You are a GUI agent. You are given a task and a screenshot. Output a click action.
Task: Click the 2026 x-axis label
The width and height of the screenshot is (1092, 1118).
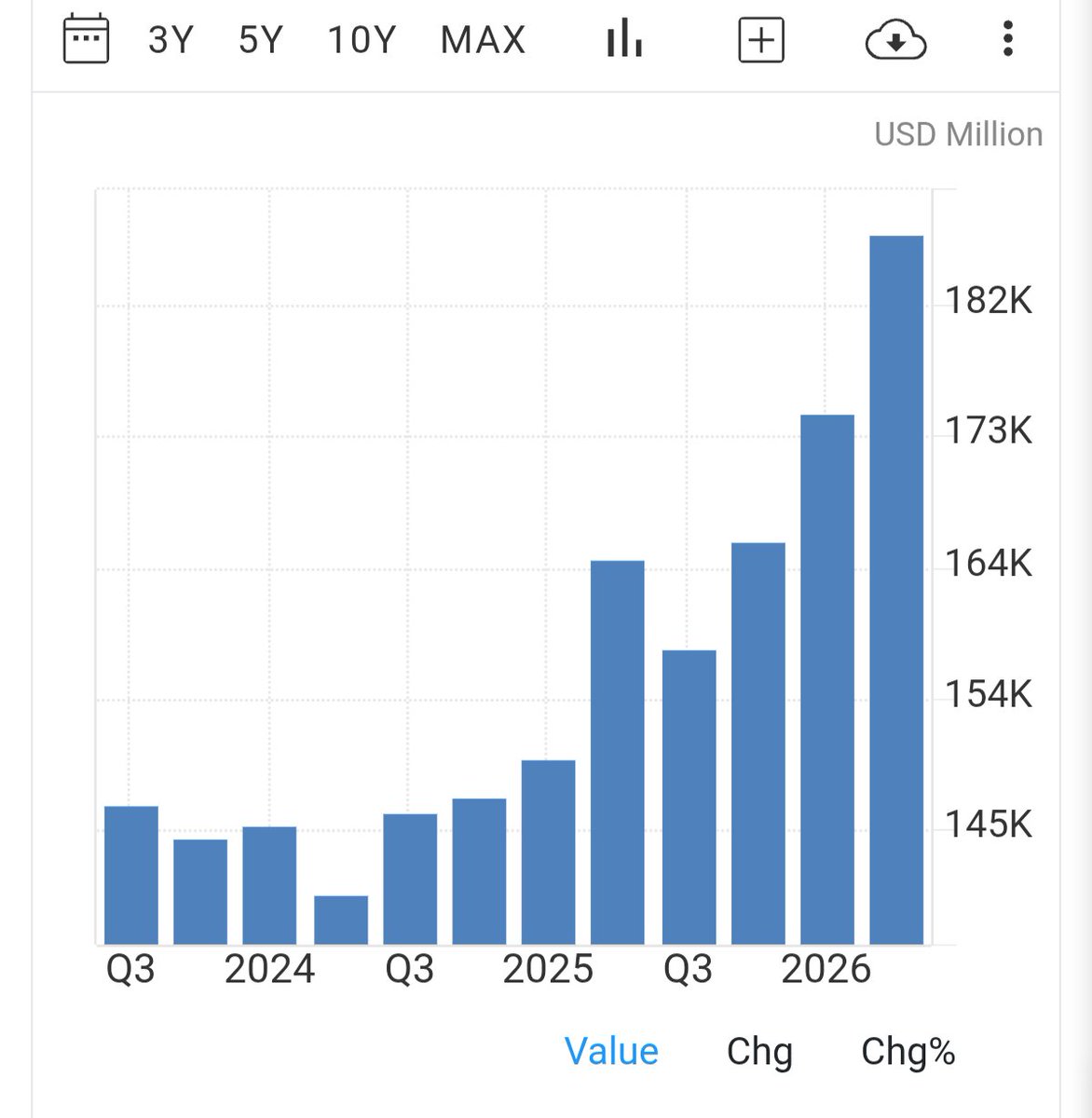pyautogui.click(x=826, y=970)
